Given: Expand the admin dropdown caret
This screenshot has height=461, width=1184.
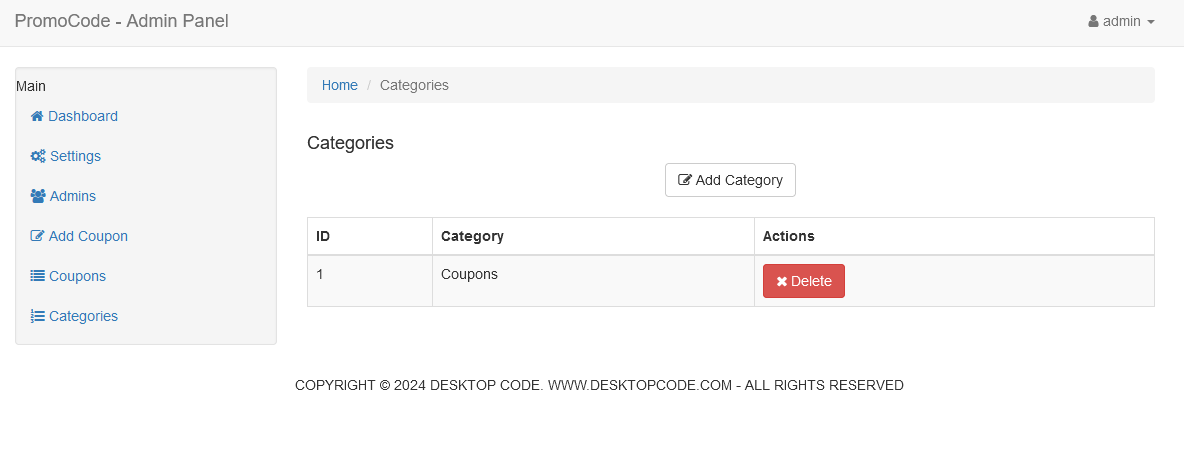Looking at the screenshot, I should click(x=1151, y=22).
